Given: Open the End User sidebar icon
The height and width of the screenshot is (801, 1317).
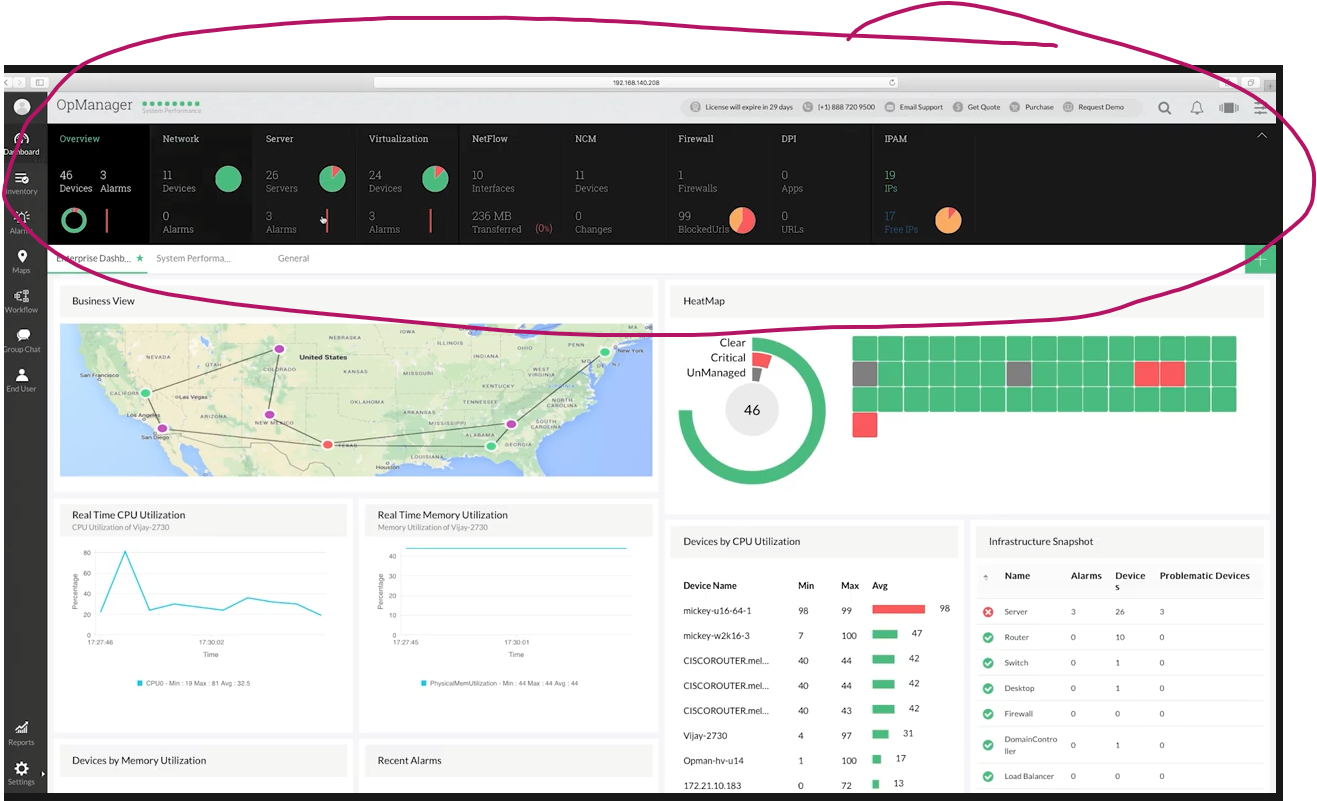Looking at the screenshot, I should (22, 380).
